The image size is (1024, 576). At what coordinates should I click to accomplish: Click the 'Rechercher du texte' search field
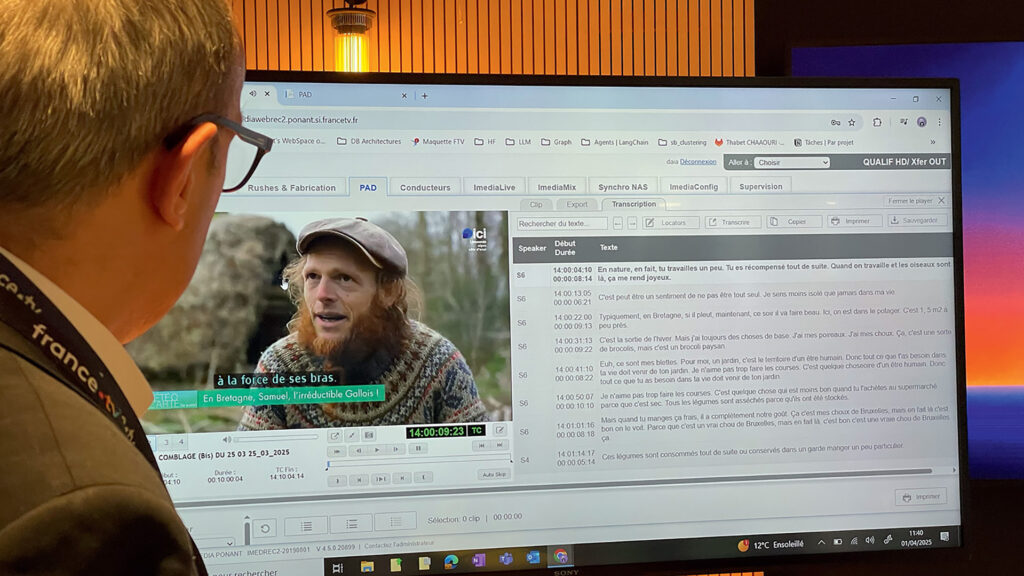tap(562, 224)
